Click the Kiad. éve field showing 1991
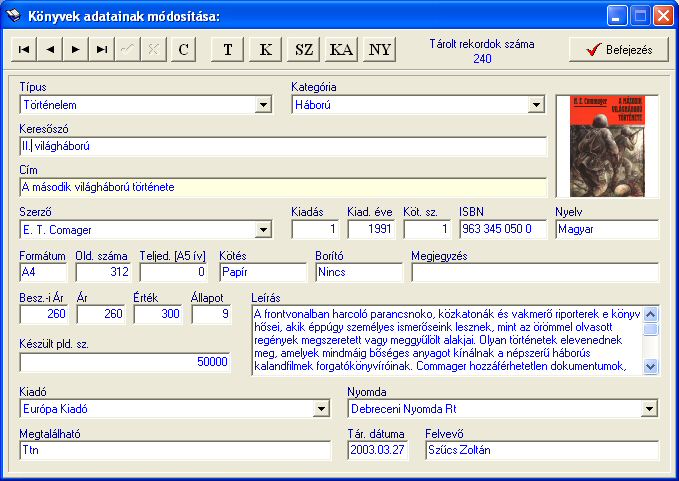Image resolution: width=679 pixels, height=481 pixels. (371, 229)
